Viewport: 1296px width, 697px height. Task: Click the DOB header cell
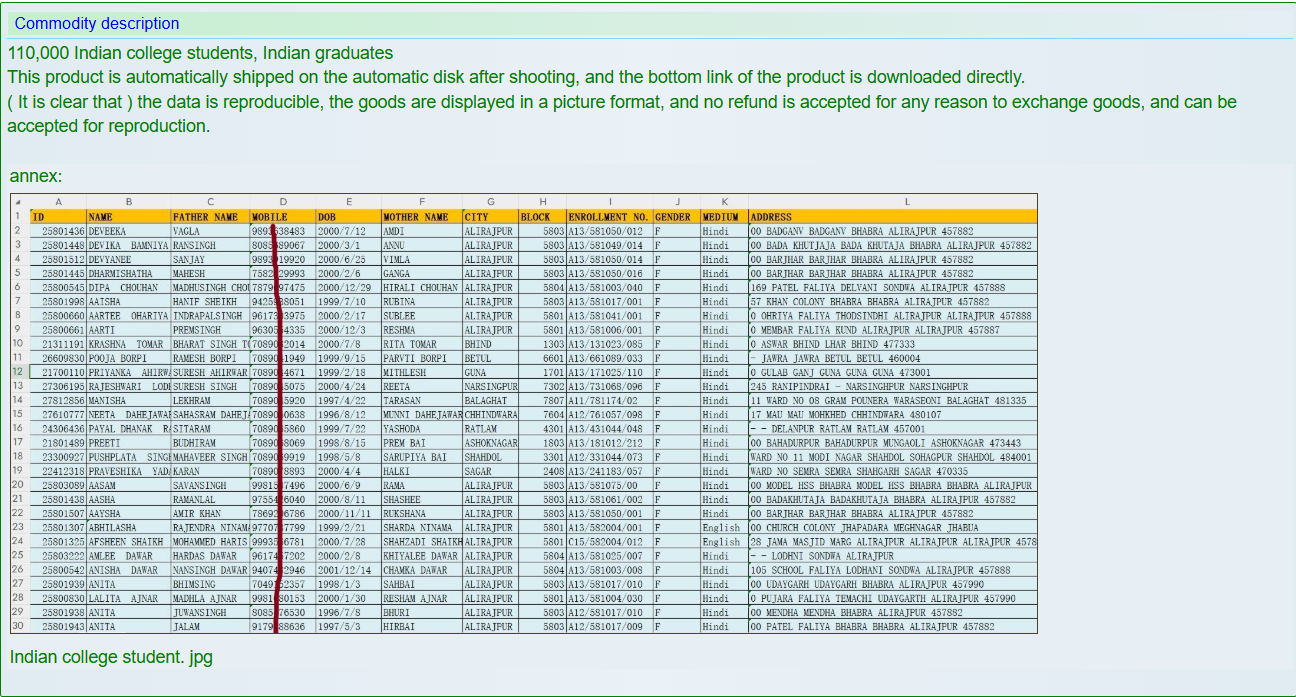(x=347, y=216)
